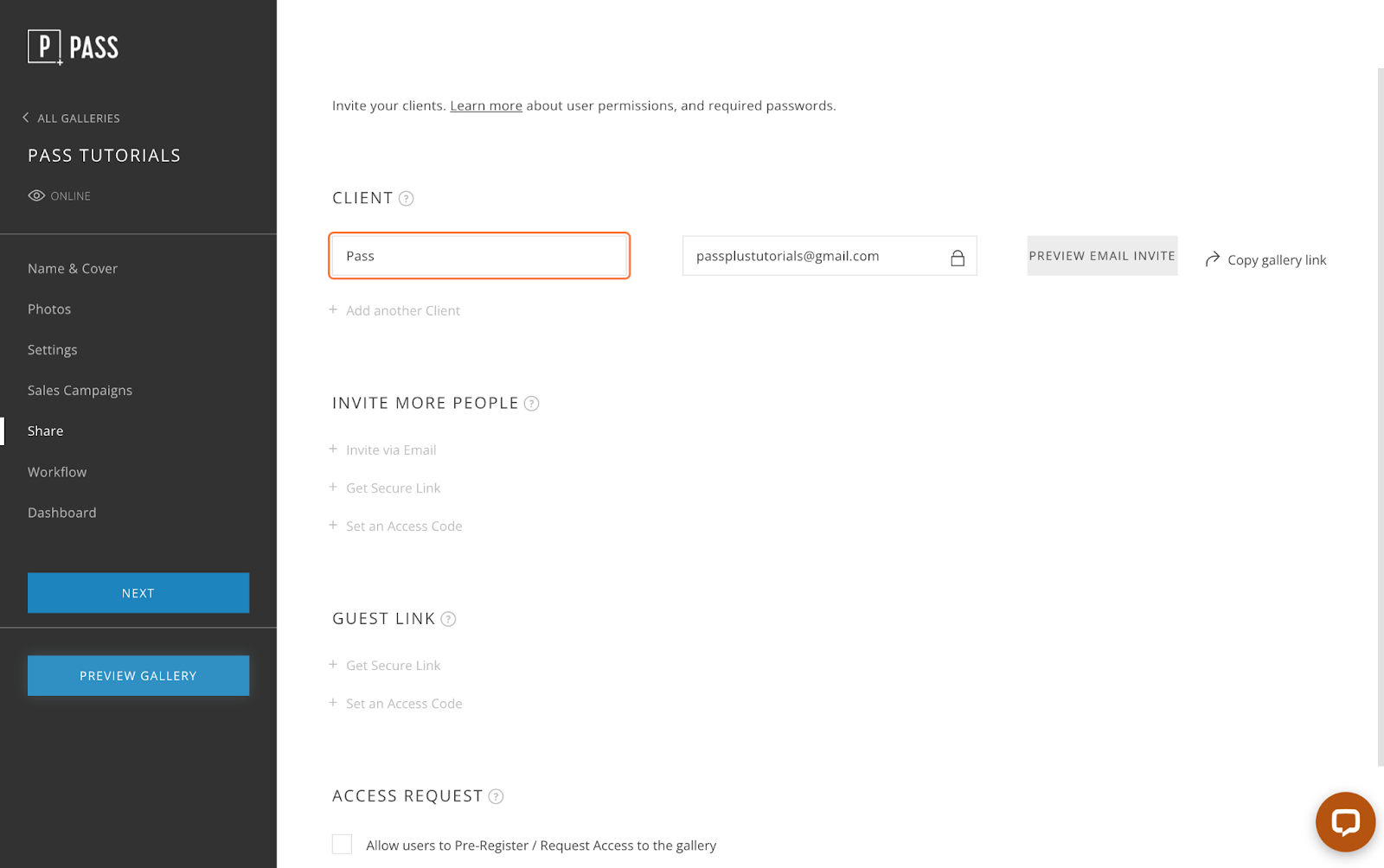This screenshot has height=868, width=1384.
Task: Select Share in sidebar
Action: (46, 431)
